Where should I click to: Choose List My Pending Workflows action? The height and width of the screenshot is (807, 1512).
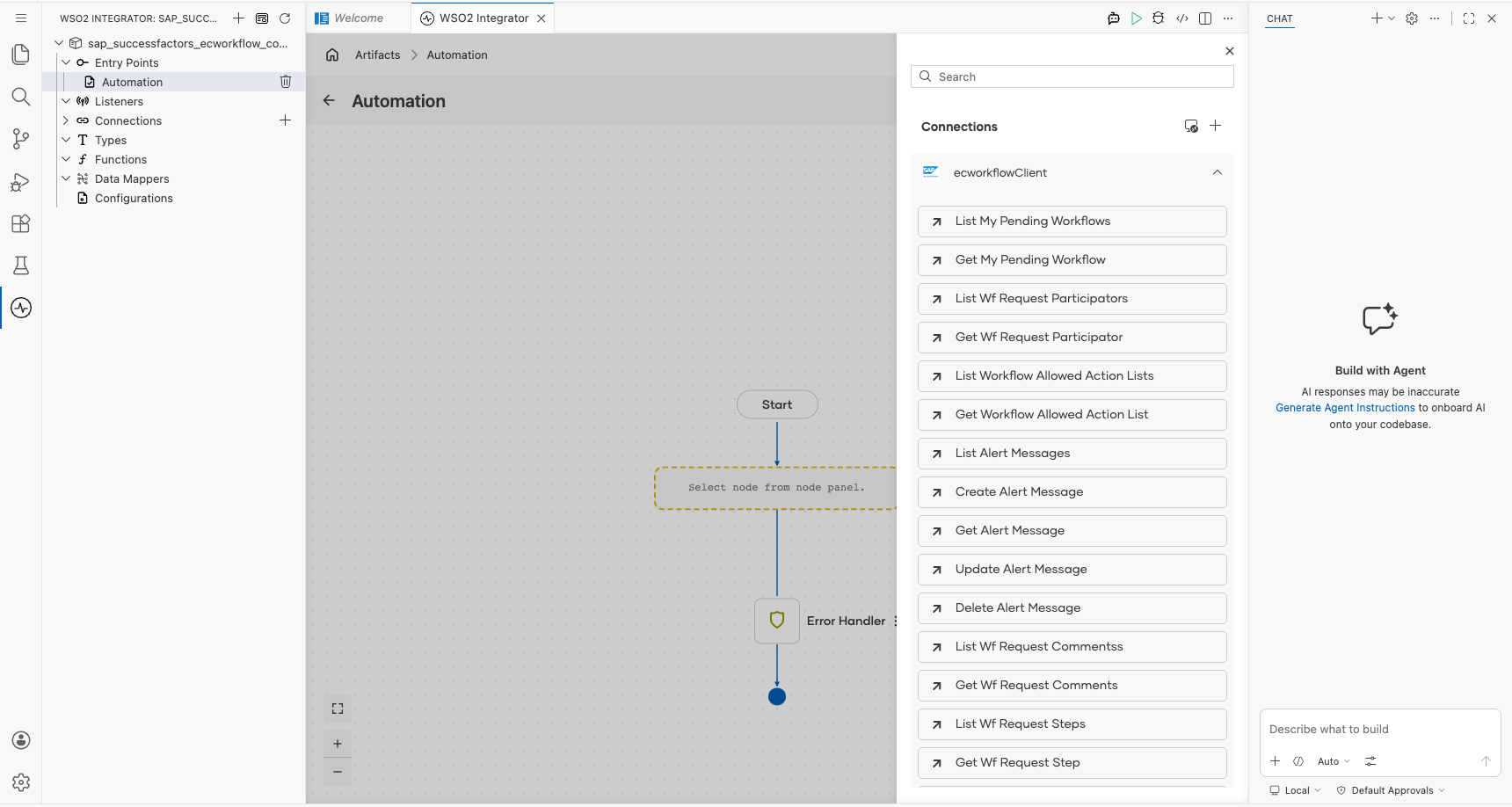1072,222
